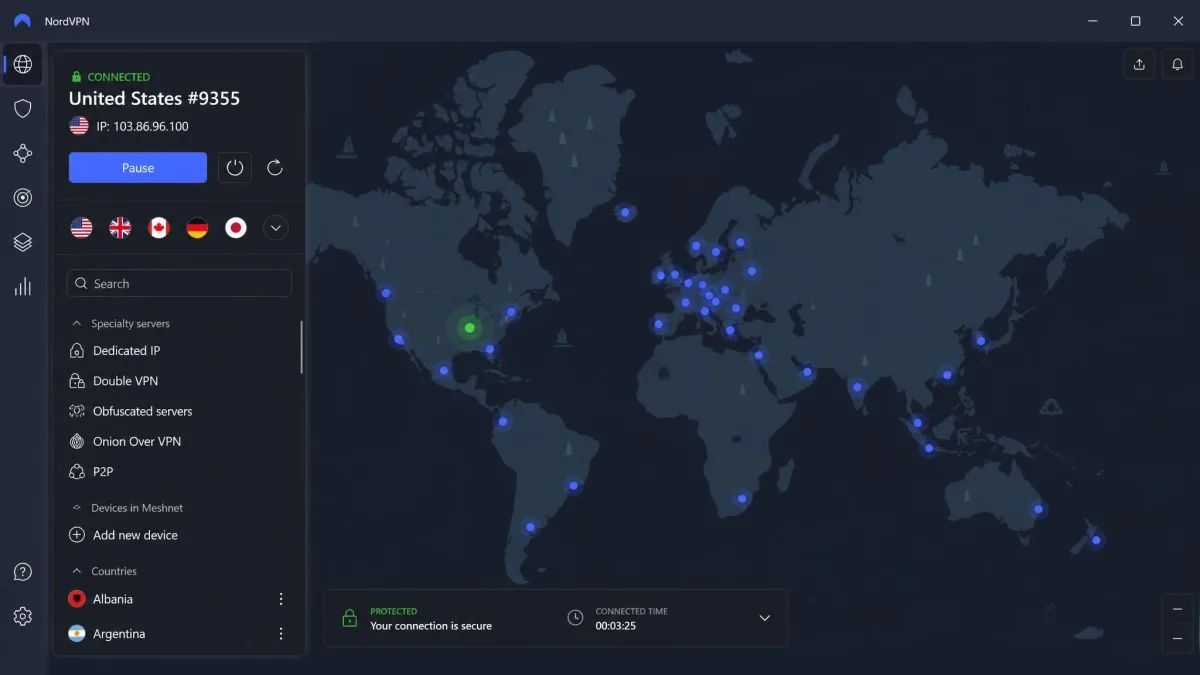Click the Onion Over VPN icon
Image resolution: width=1200 pixels, height=675 pixels.
click(76, 441)
